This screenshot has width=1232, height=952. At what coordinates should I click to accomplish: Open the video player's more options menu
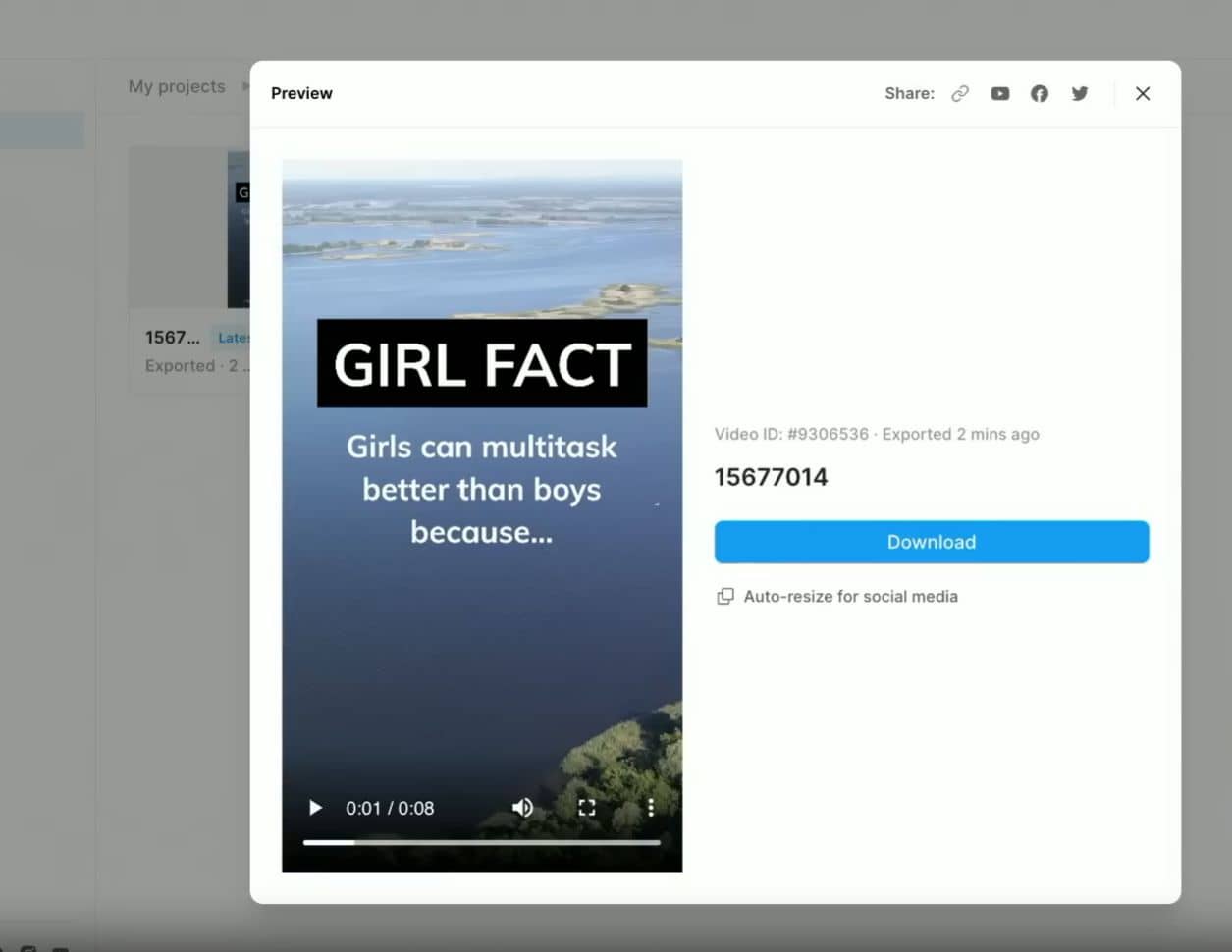click(650, 808)
